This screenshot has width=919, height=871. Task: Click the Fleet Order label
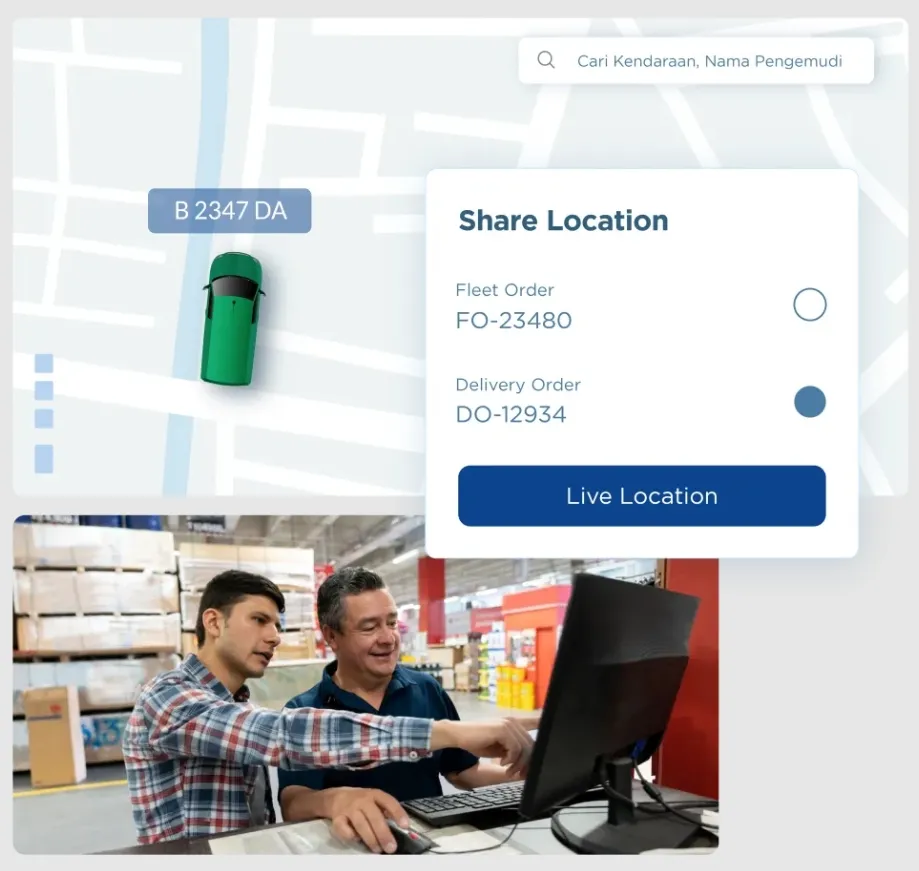click(x=505, y=290)
